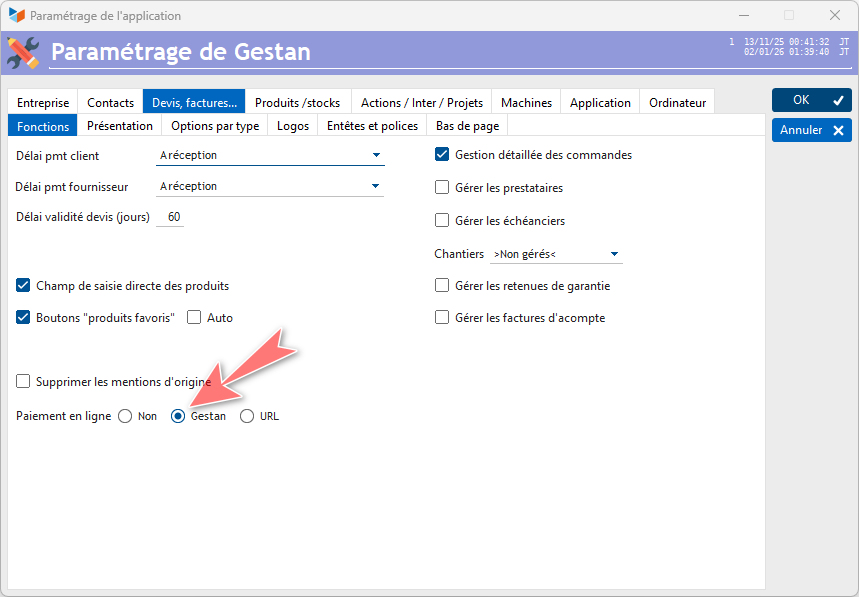Open the Chantiers dropdown list
The width and height of the screenshot is (859, 597).
click(614, 254)
